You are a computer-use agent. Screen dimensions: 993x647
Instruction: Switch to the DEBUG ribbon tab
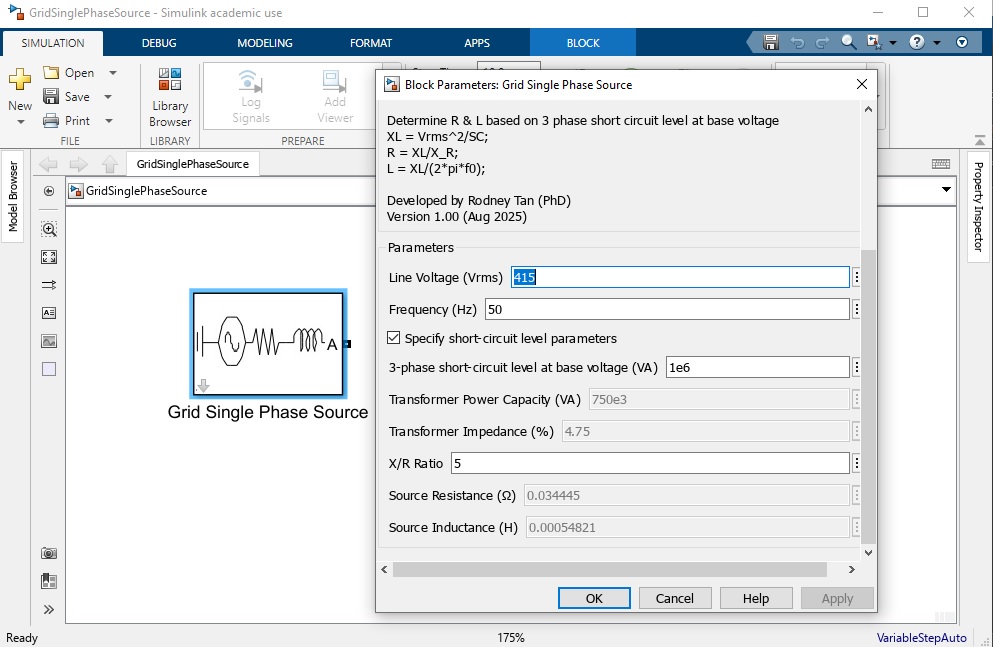click(159, 43)
